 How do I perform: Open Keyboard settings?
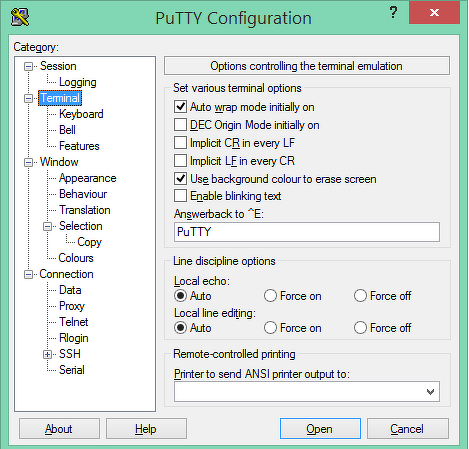pos(81,114)
